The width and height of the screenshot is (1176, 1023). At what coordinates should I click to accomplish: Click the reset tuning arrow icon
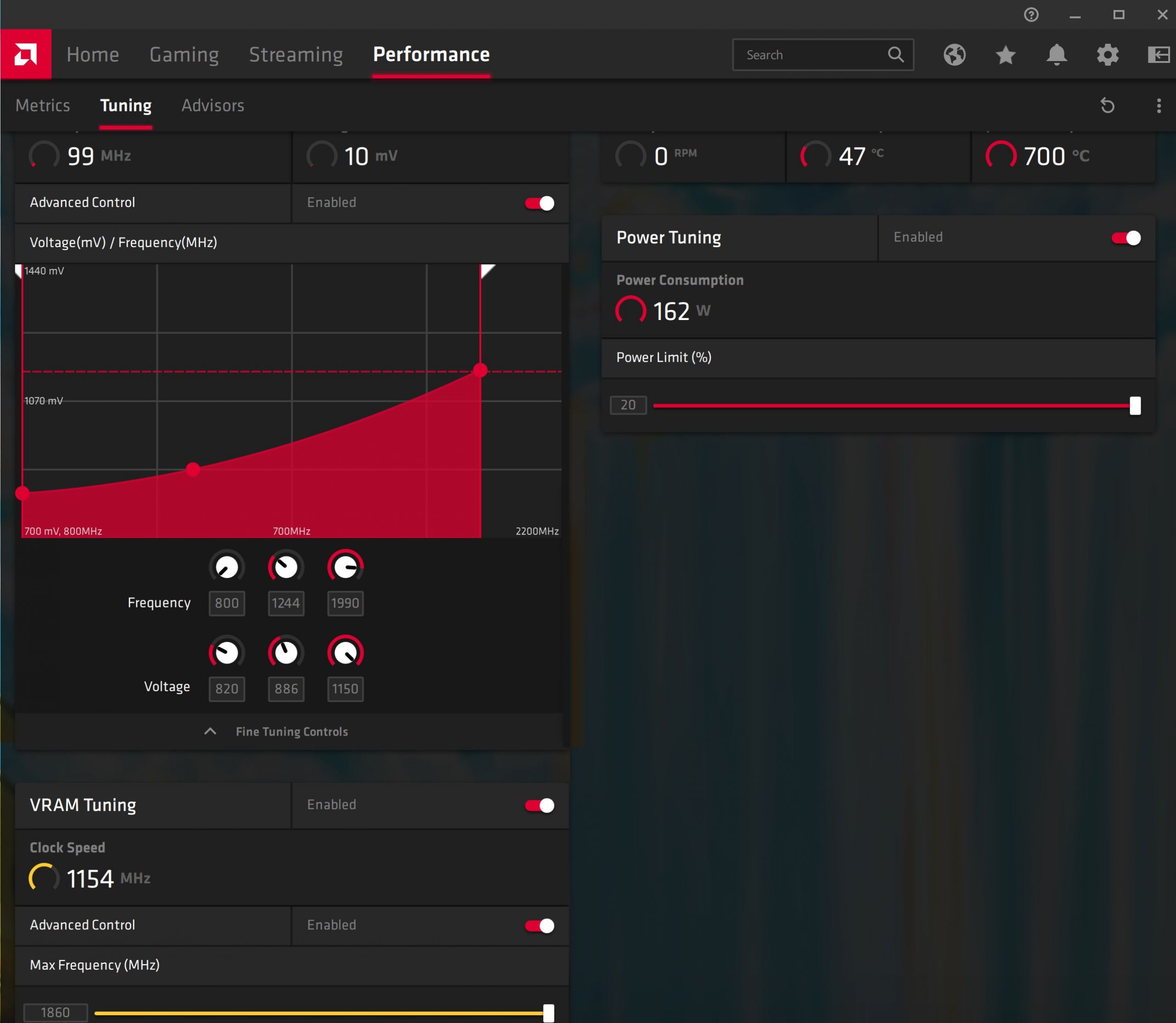click(x=1108, y=106)
